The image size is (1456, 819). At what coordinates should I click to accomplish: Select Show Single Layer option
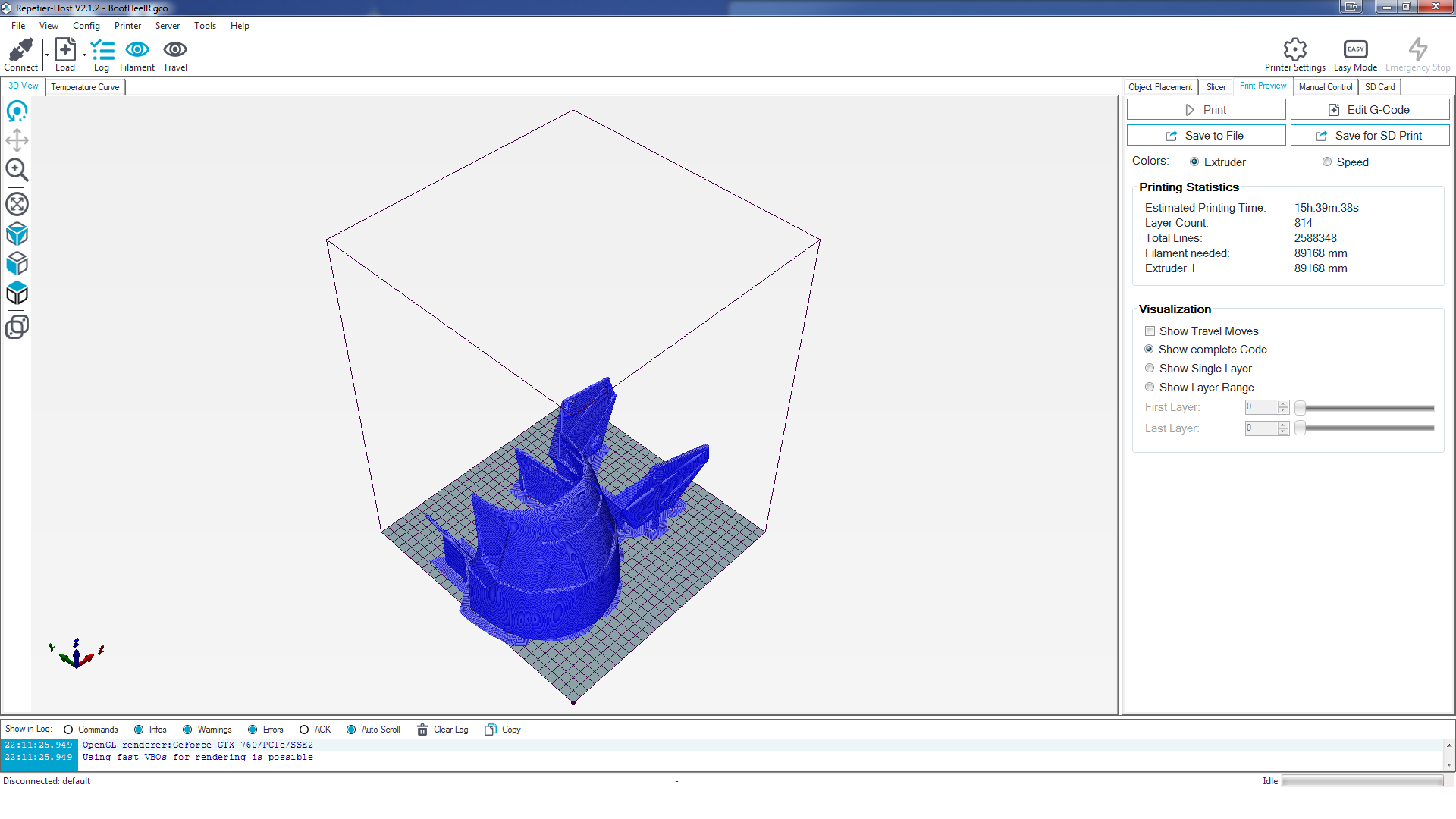click(1150, 369)
